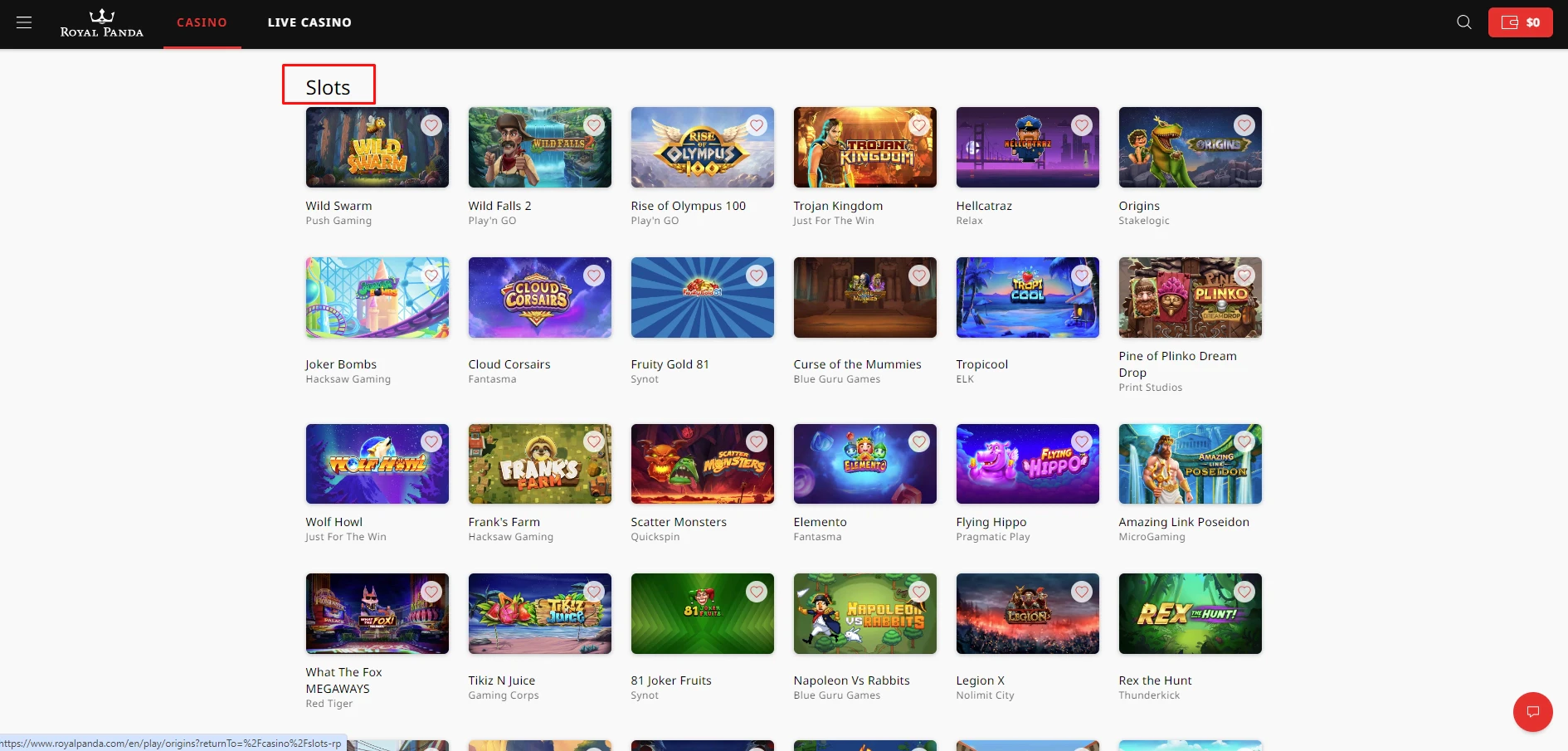Viewport: 1568px width, 751px height.
Task: Open Wild Falls 2 thumbnail
Action: (540, 147)
